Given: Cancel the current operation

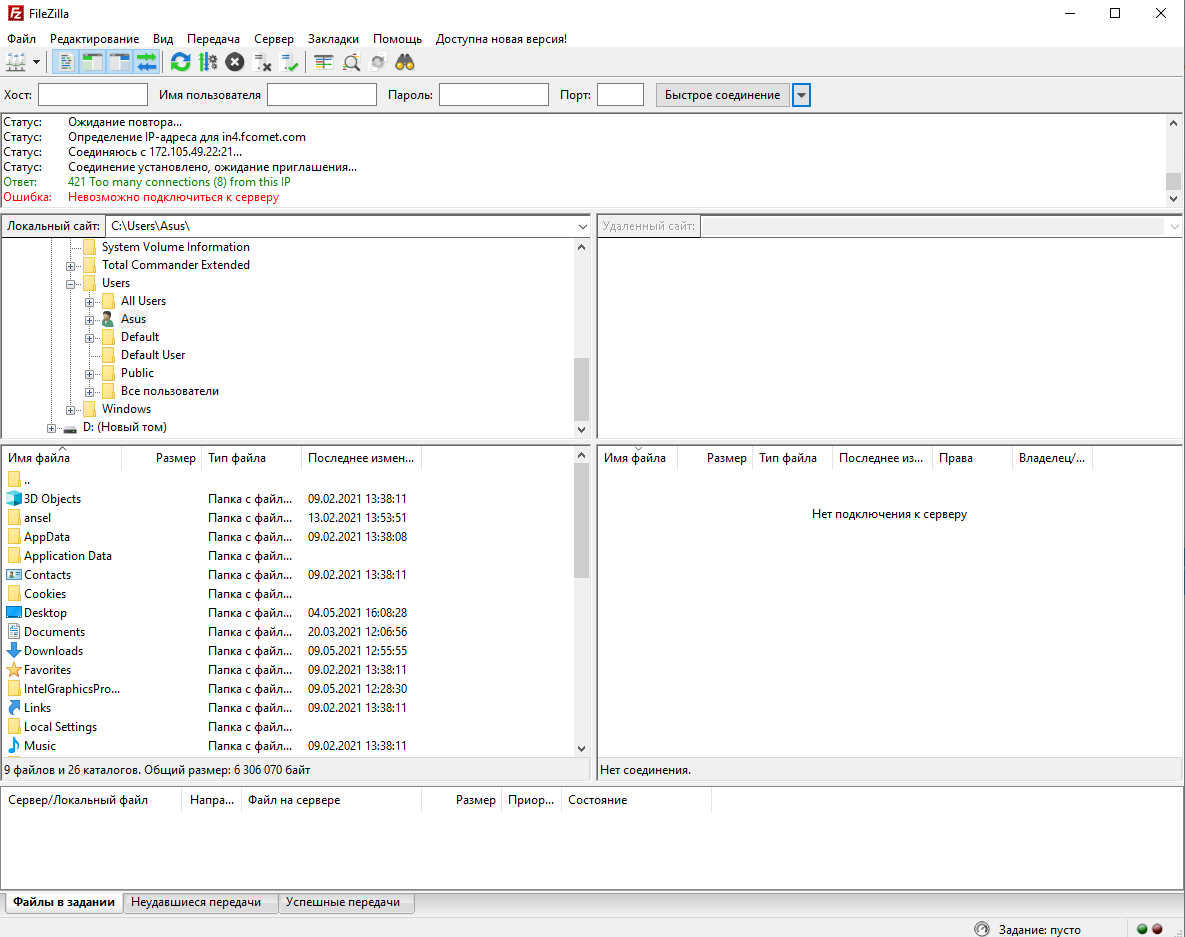Looking at the screenshot, I should pos(235,62).
